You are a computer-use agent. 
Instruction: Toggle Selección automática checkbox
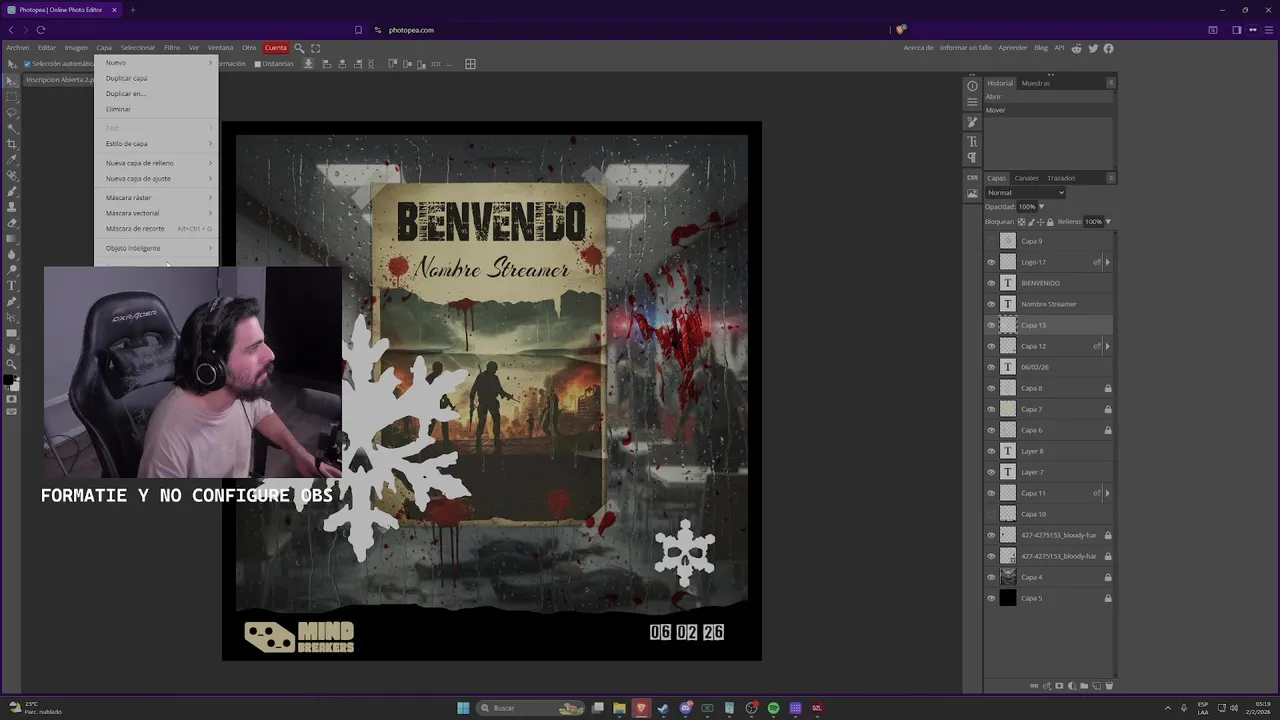27,64
